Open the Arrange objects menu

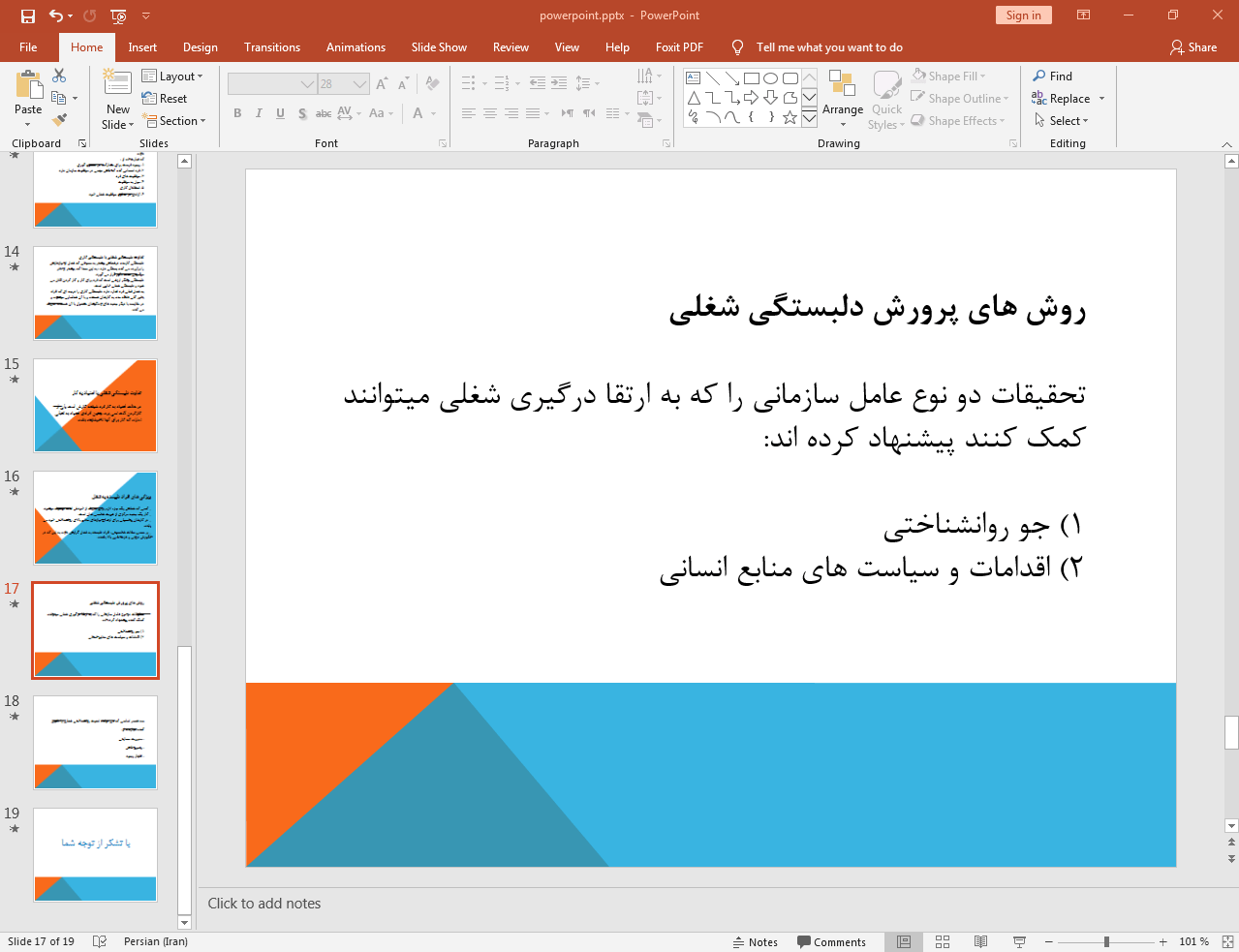click(x=842, y=98)
